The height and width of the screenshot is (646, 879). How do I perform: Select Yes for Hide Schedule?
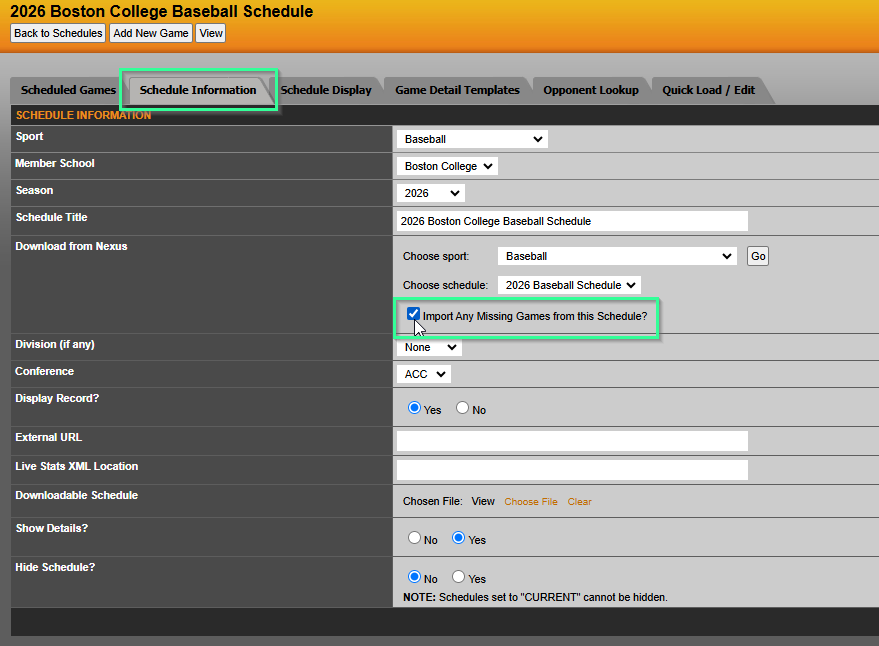[459, 576]
